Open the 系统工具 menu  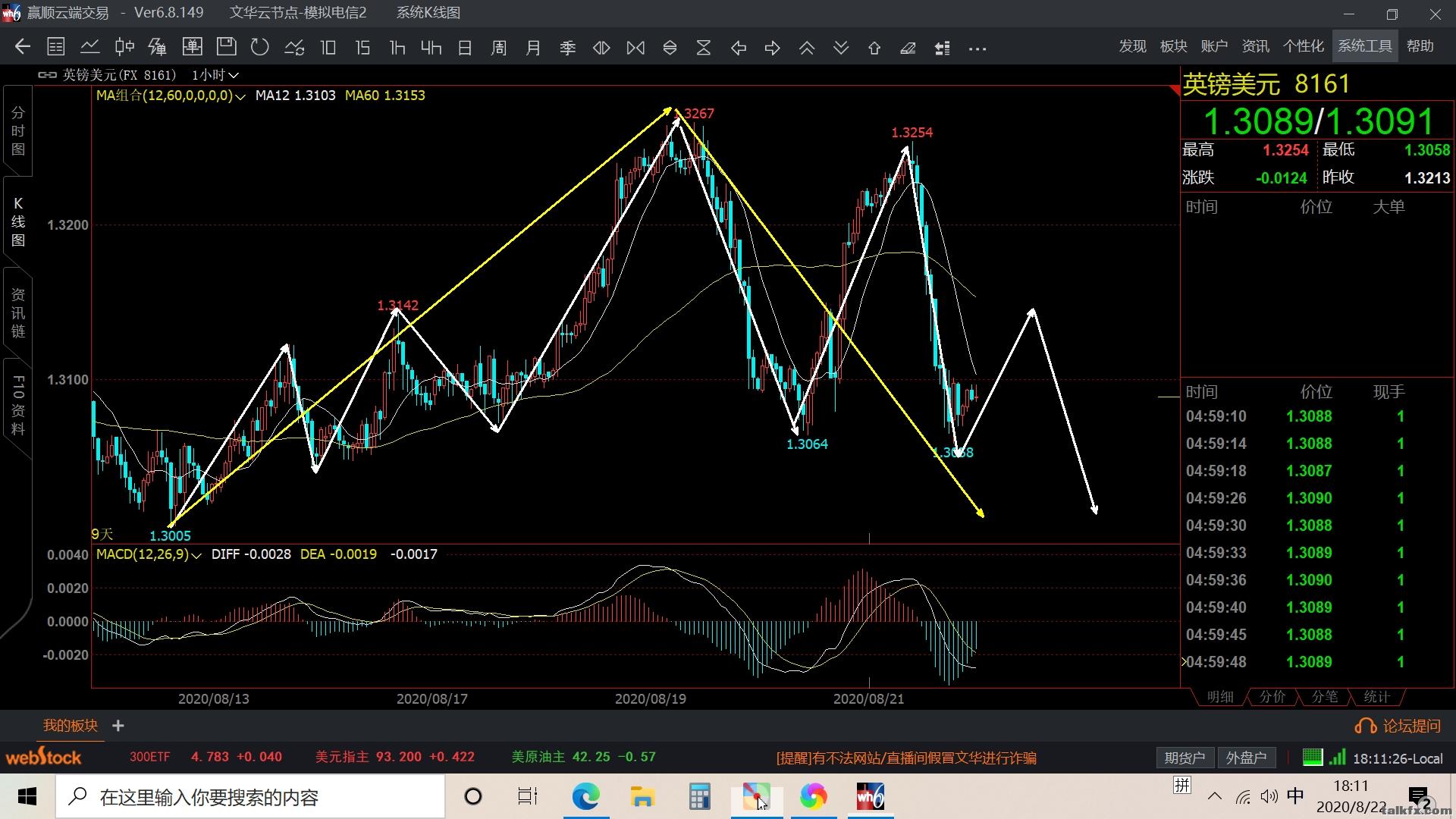1365,46
